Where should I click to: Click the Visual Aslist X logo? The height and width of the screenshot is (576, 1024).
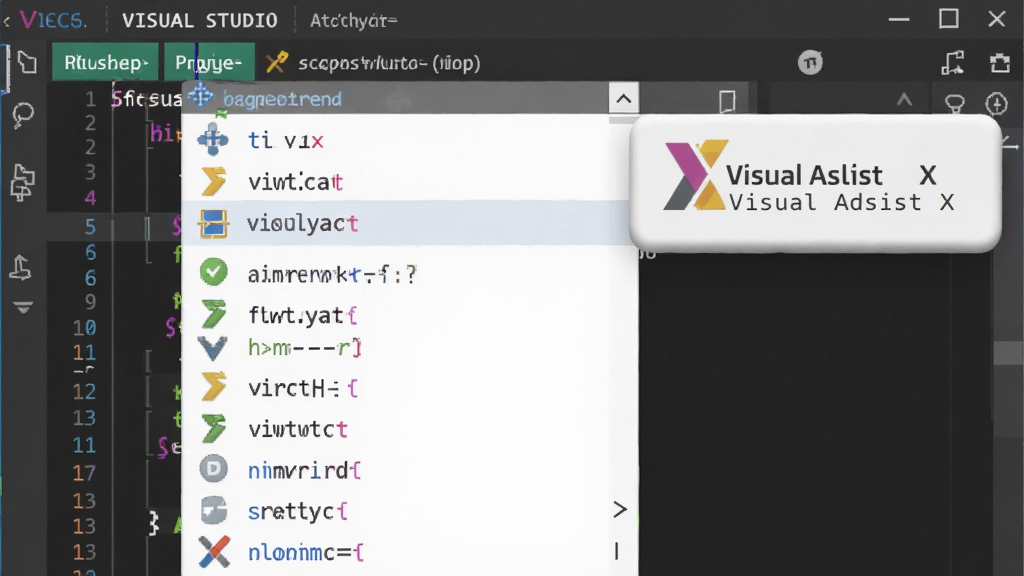696,175
